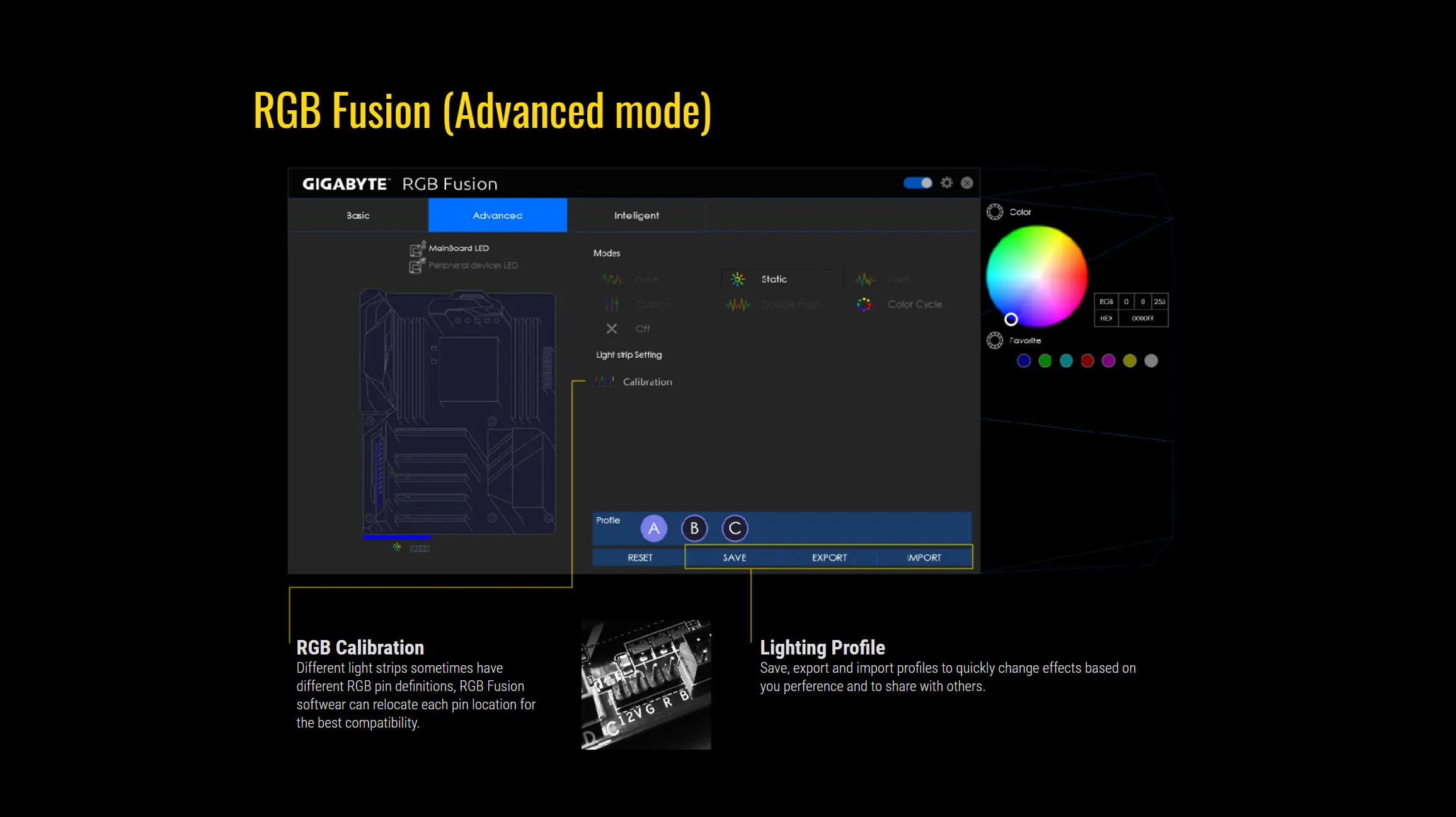Click the color wheel selector handle

pyautogui.click(x=1011, y=319)
